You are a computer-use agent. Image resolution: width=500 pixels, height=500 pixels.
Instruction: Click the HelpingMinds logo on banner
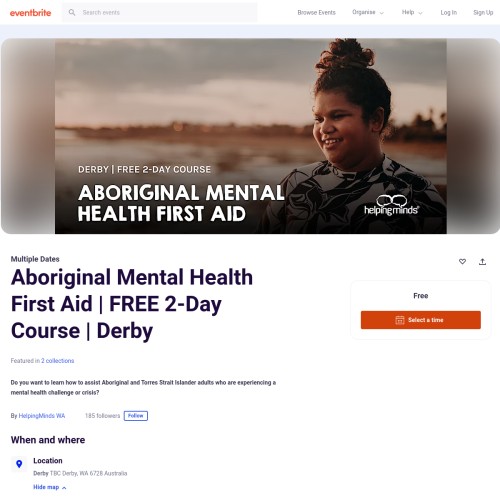[x=391, y=205]
